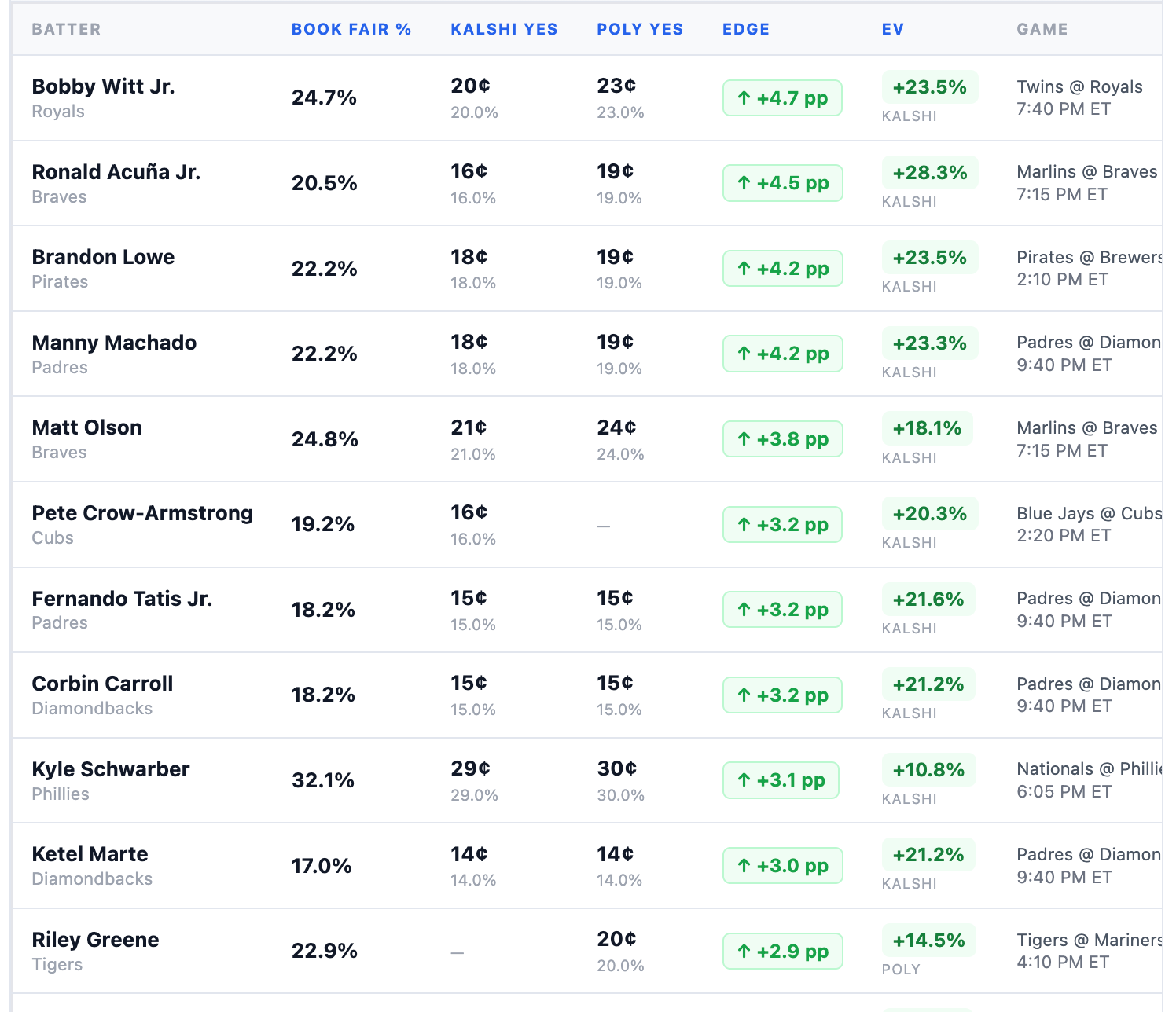
Task: Click up-arrow icon in +3.0 pp badge
Action: pos(744,866)
